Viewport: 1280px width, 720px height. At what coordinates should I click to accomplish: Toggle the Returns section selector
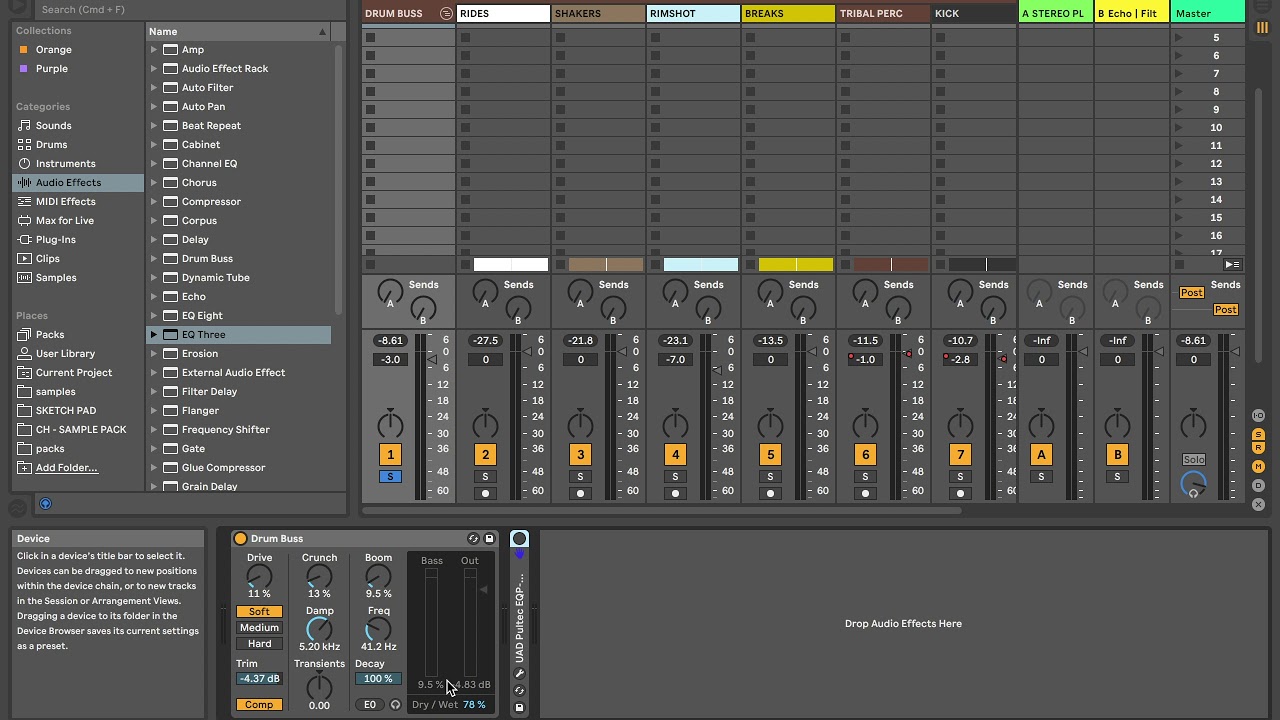click(1259, 448)
